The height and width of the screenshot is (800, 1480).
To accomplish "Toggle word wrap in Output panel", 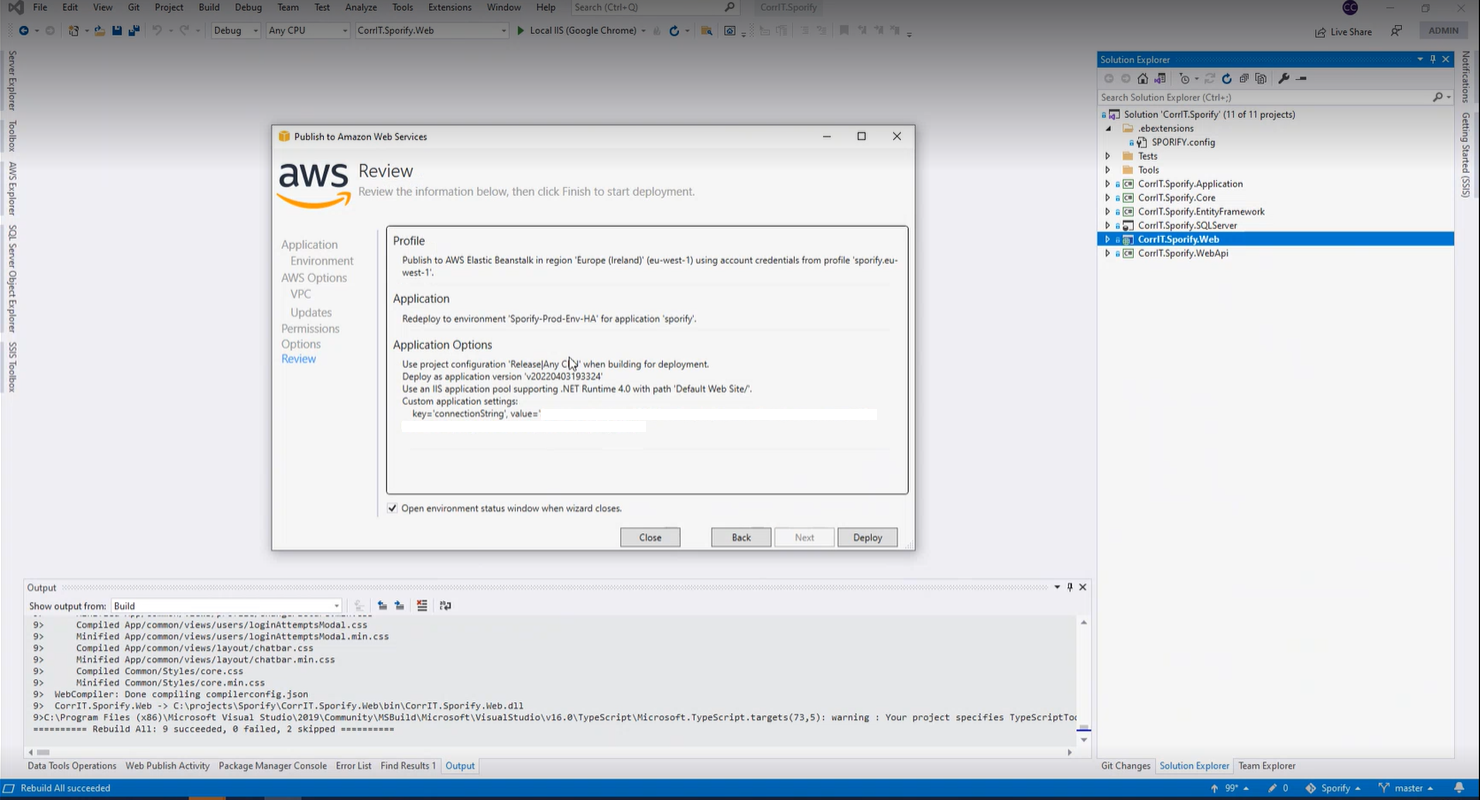I will (x=445, y=605).
